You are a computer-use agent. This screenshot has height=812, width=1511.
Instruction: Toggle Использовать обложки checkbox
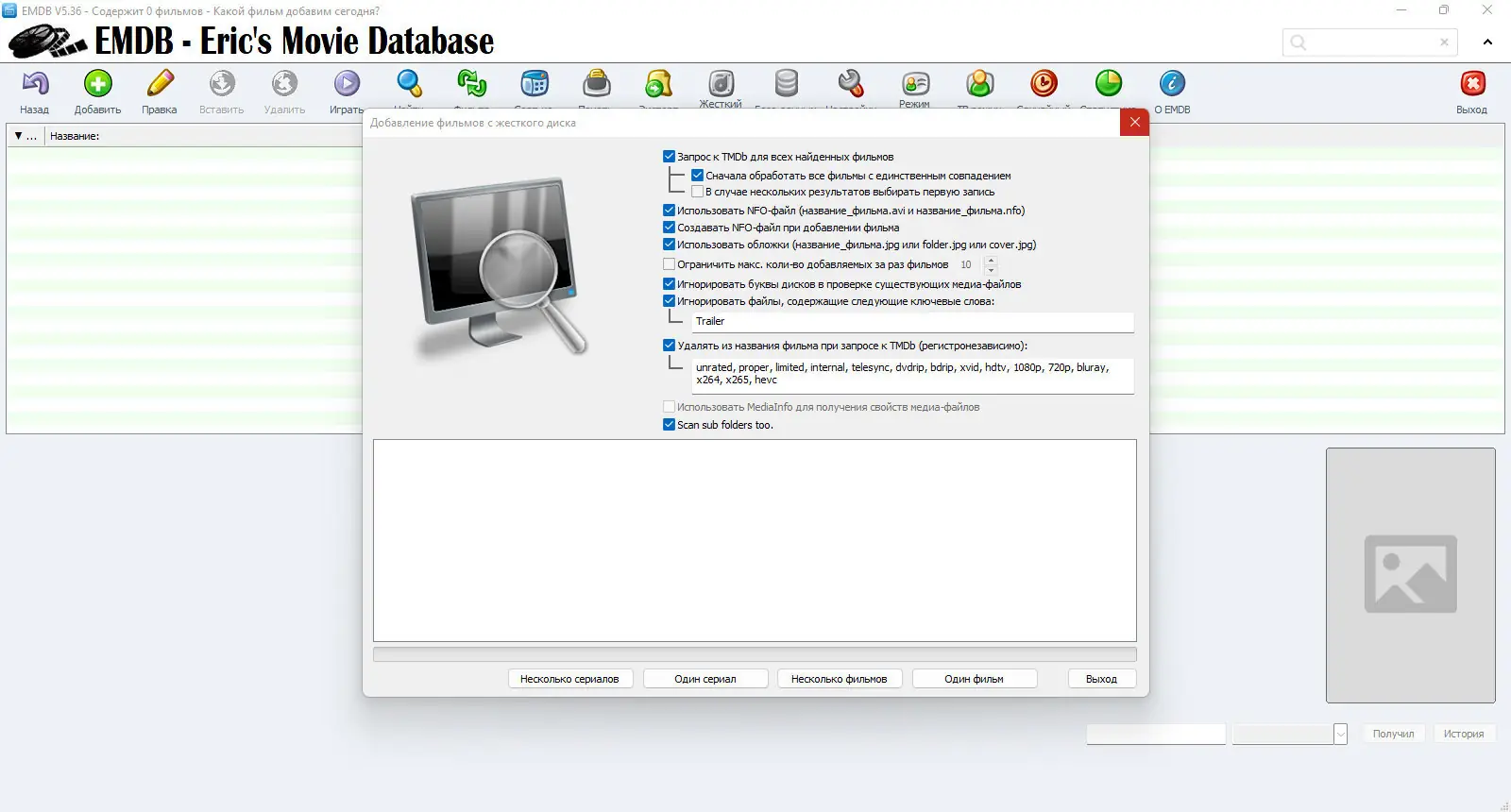pyautogui.click(x=670, y=245)
